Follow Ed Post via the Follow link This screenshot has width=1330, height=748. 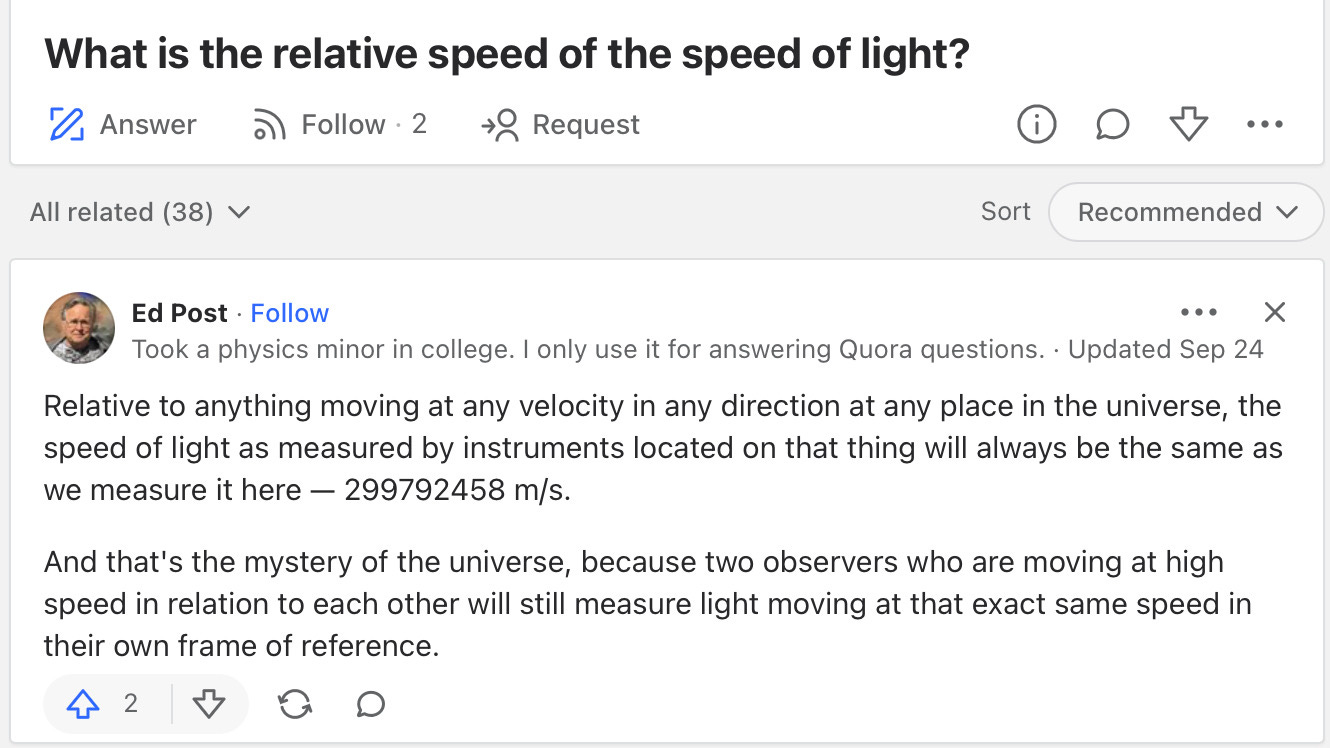click(289, 313)
